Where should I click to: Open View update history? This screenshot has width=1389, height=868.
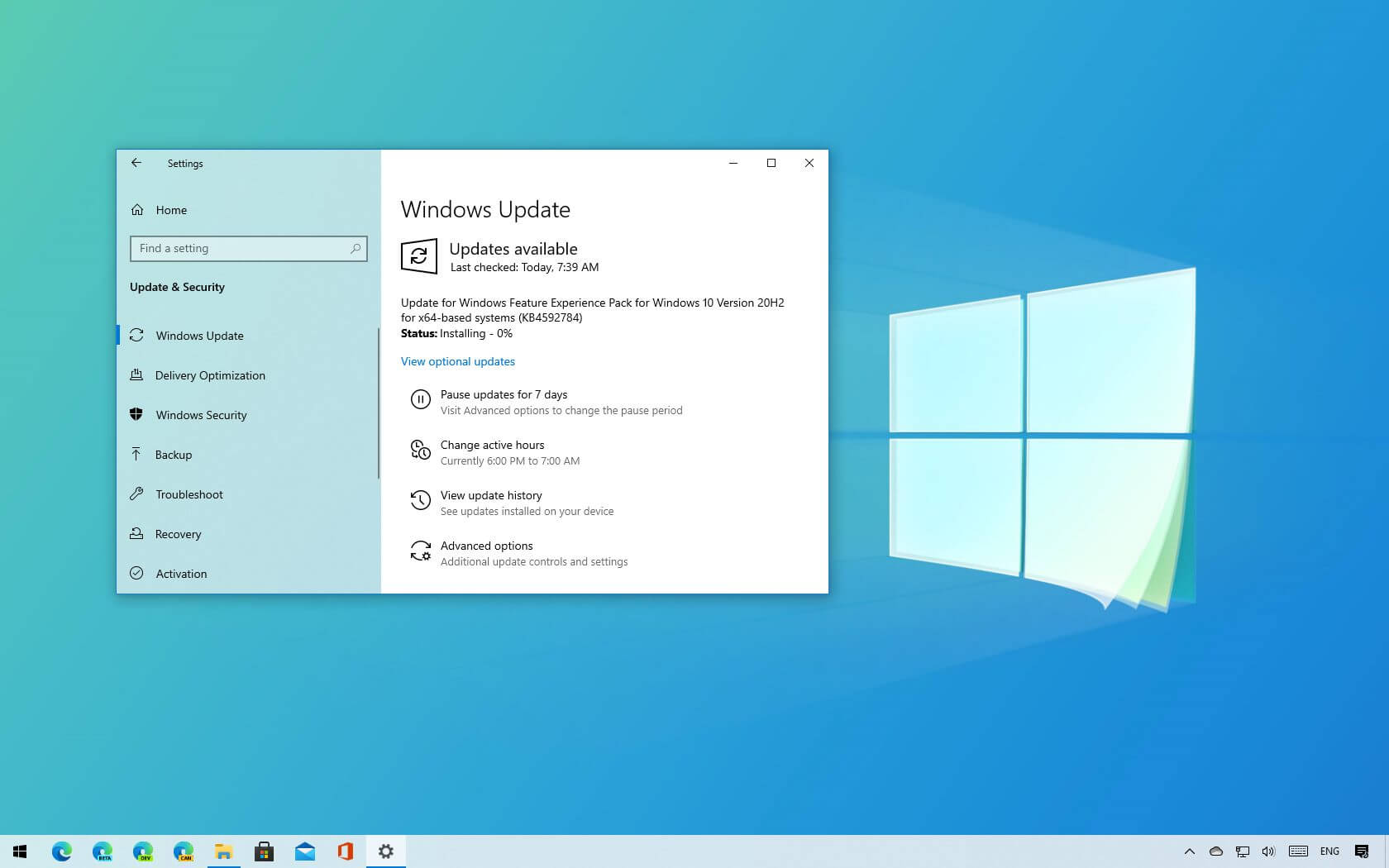click(x=491, y=495)
